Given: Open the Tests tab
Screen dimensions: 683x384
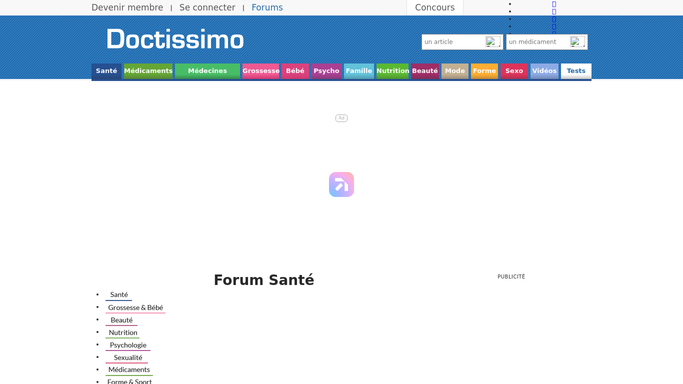Looking at the screenshot, I should pos(576,71).
